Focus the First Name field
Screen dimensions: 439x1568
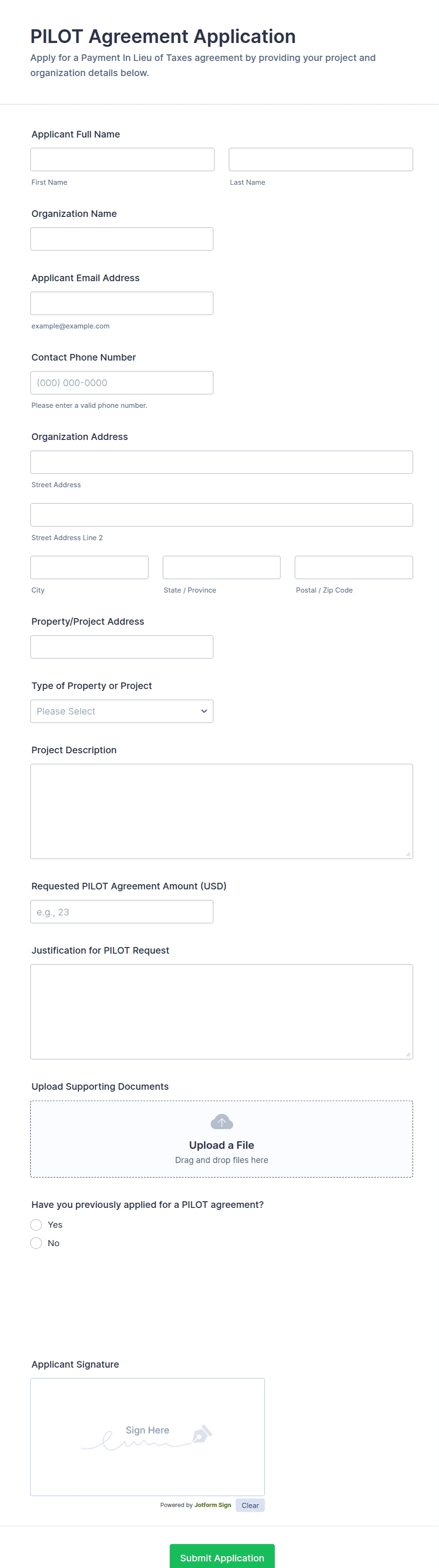[122, 159]
